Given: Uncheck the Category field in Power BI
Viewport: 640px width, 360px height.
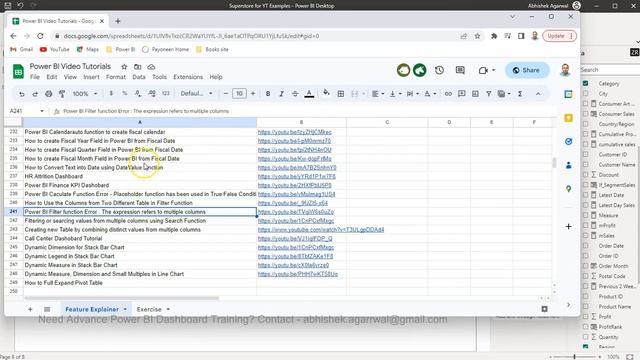Looking at the screenshot, I should [x=585, y=83].
